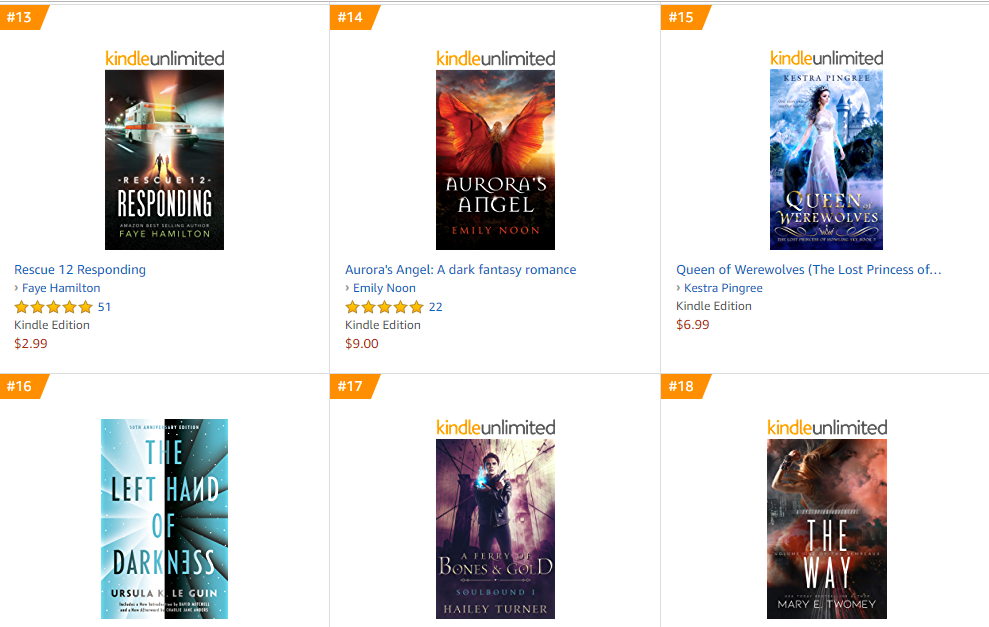Visit author Kestra Pingree's page
989x627 pixels.
pos(723,288)
